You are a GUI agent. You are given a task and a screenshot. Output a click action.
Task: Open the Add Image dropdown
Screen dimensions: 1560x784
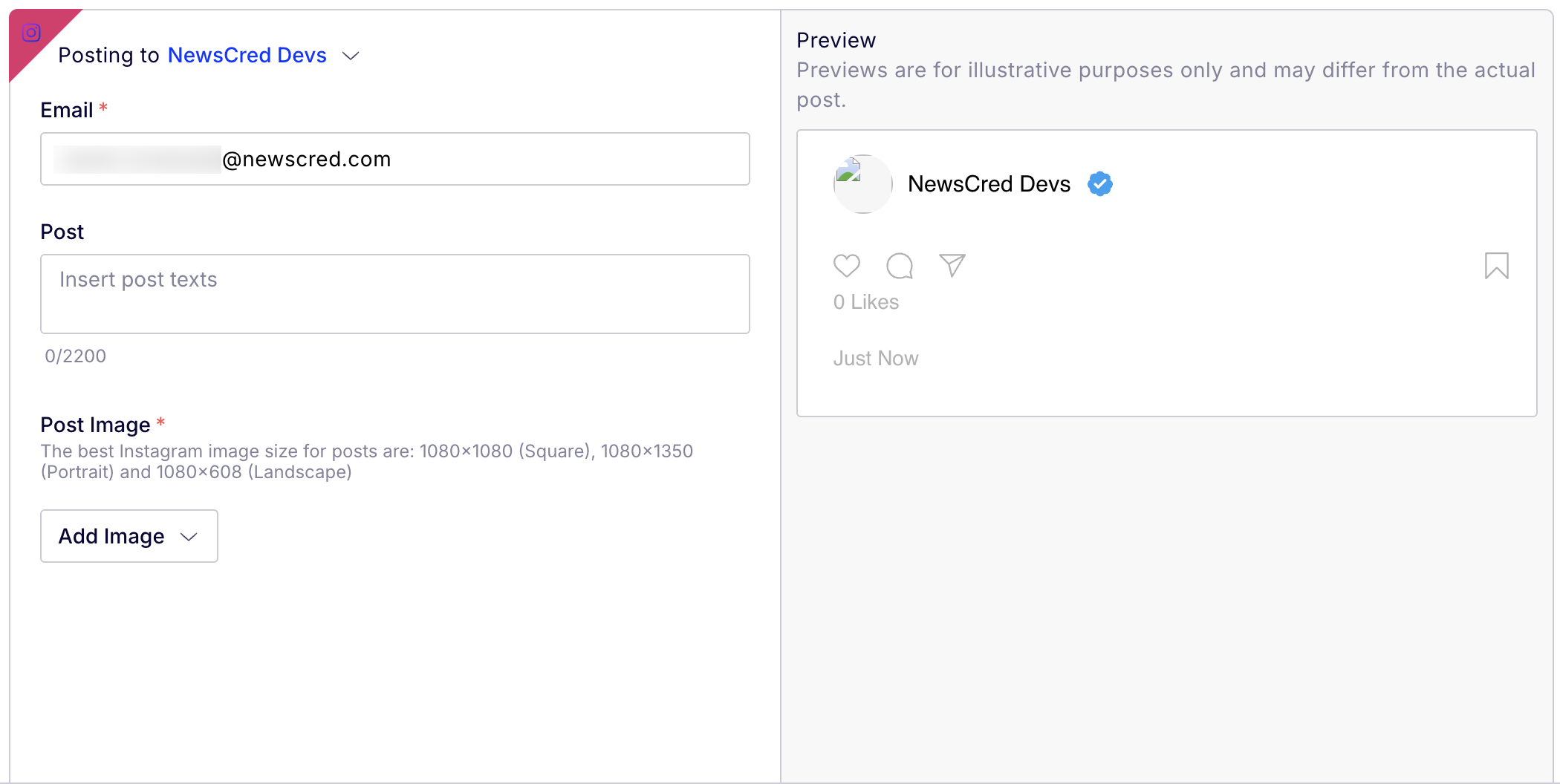tap(129, 536)
